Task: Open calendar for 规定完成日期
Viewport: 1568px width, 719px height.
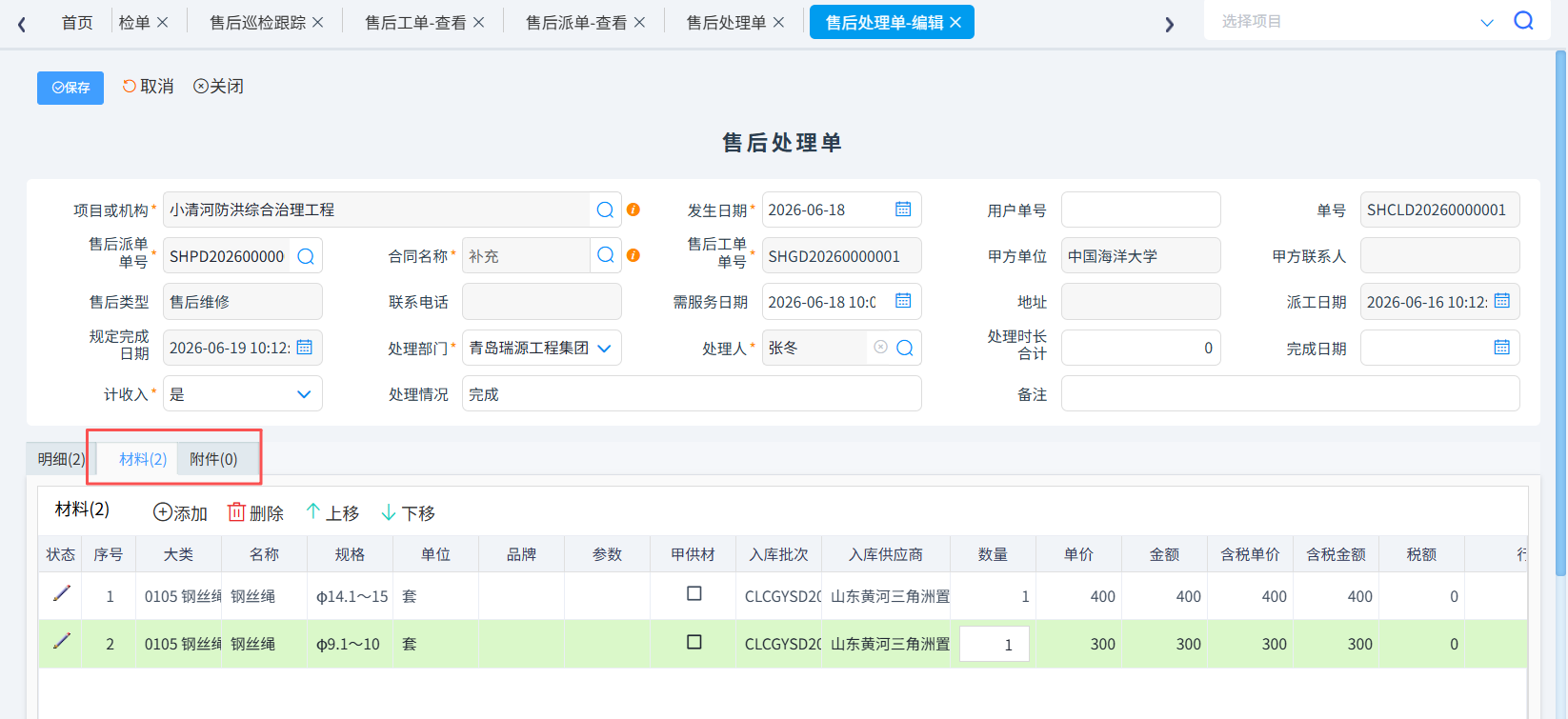Action: pyautogui.click(x=304, y=348)
